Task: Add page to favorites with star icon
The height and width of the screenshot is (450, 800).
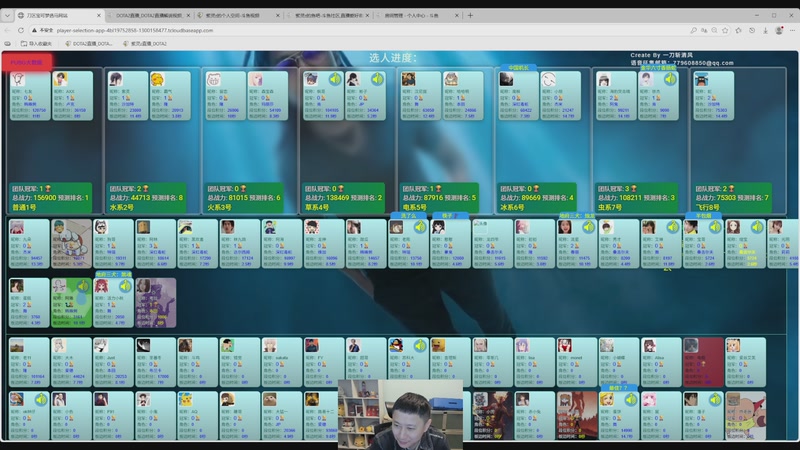Action: pyautogui.click(x=726, y=31)
